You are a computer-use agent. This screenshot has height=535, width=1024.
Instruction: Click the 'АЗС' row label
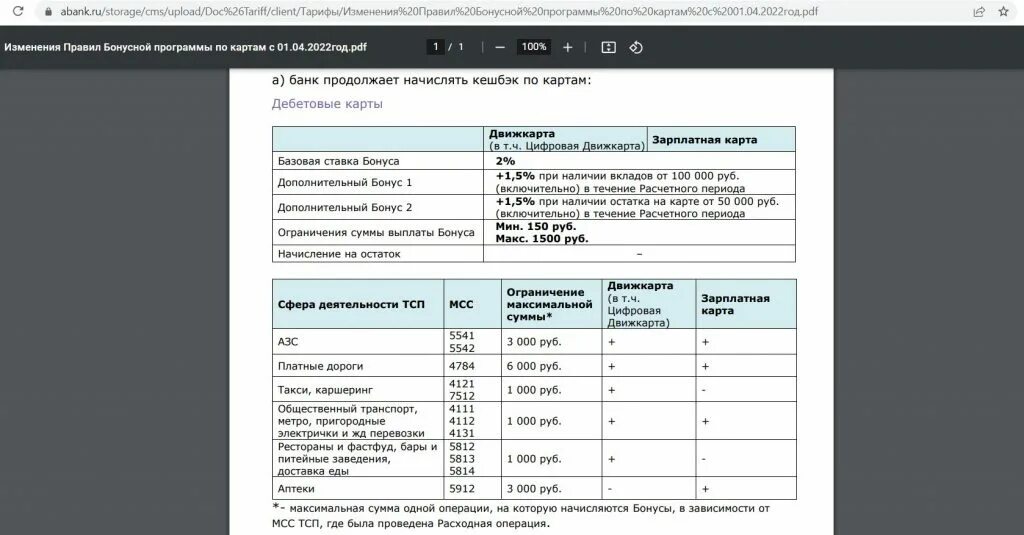click(x=288, y=342)
